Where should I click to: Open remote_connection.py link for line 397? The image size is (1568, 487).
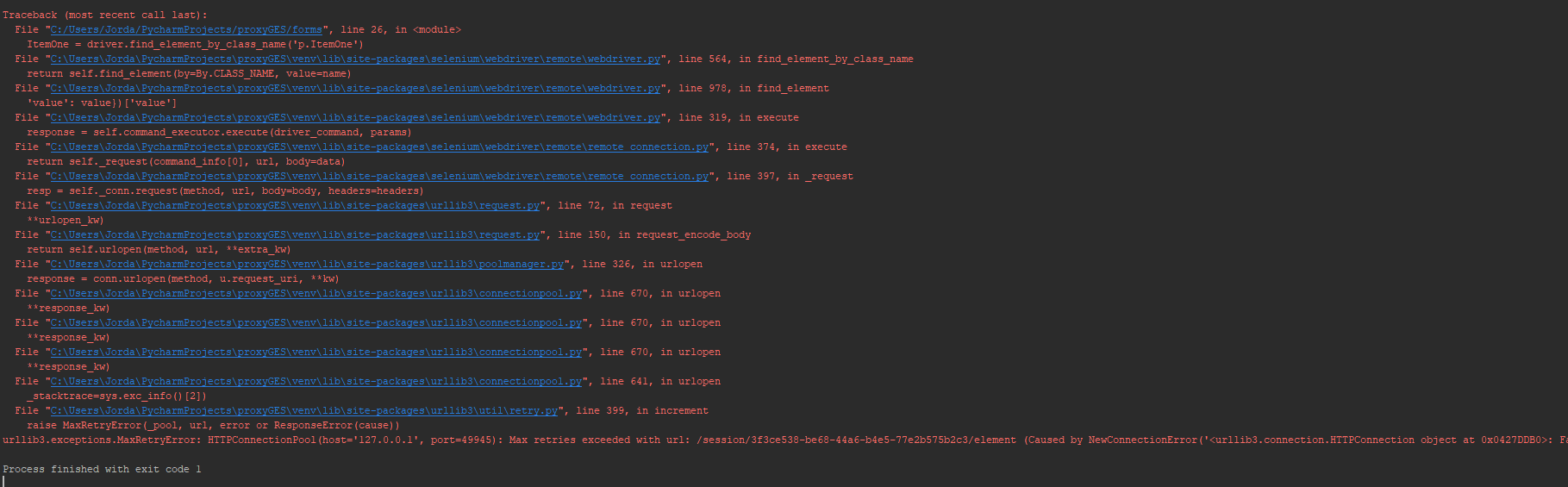coord(378,176)
